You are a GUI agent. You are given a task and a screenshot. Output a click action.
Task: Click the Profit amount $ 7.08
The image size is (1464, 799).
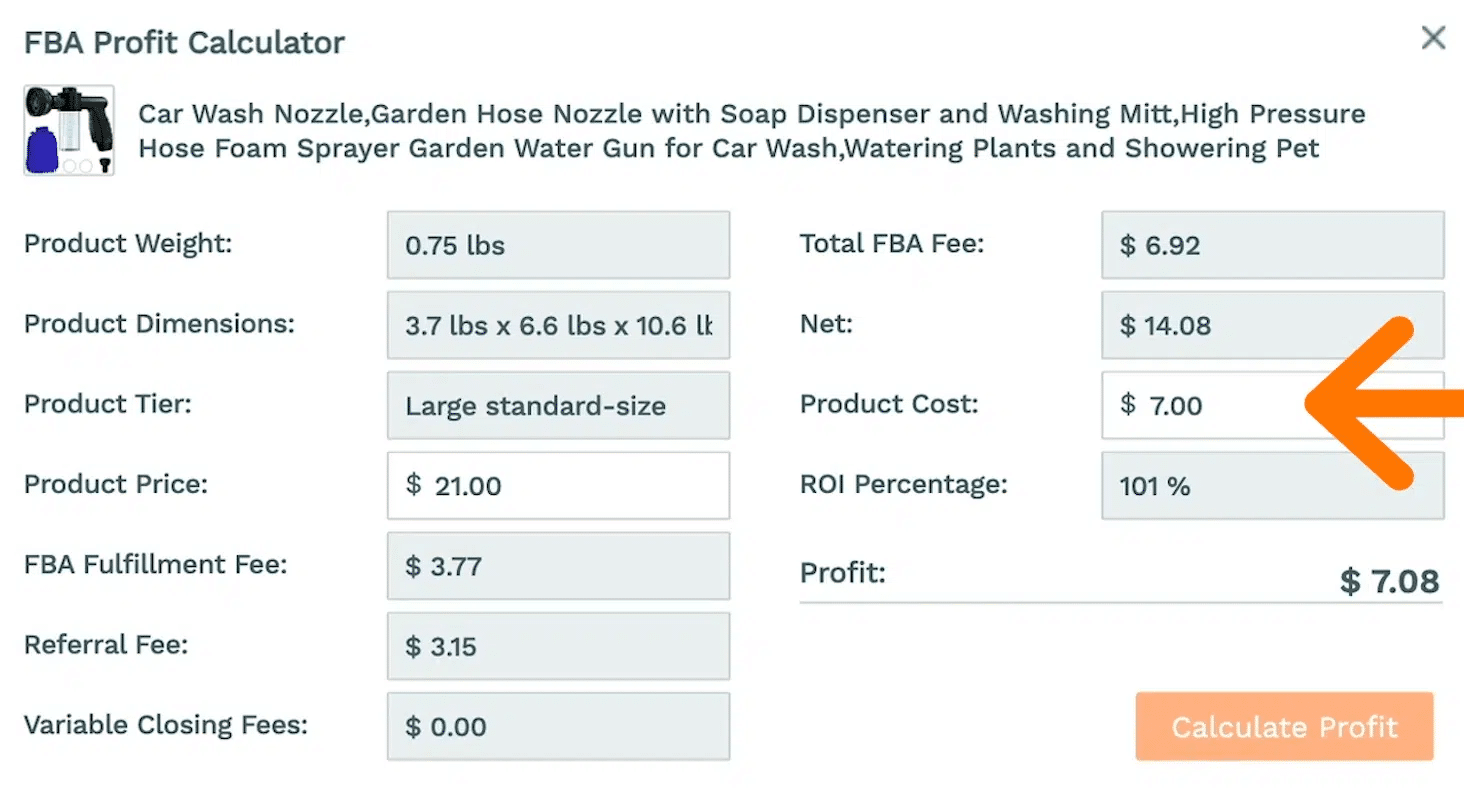point(1389,581)
